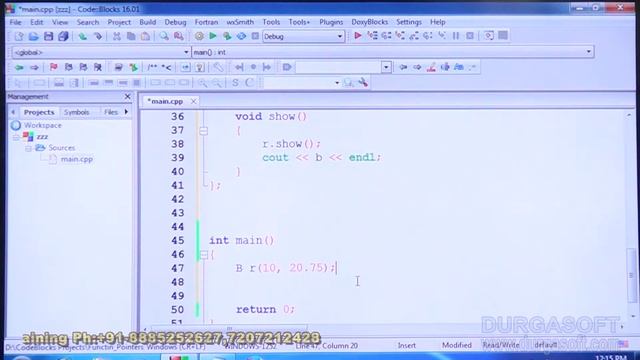
Task: Redo the edit using toolbar arrow
Action: click(98, 36)
